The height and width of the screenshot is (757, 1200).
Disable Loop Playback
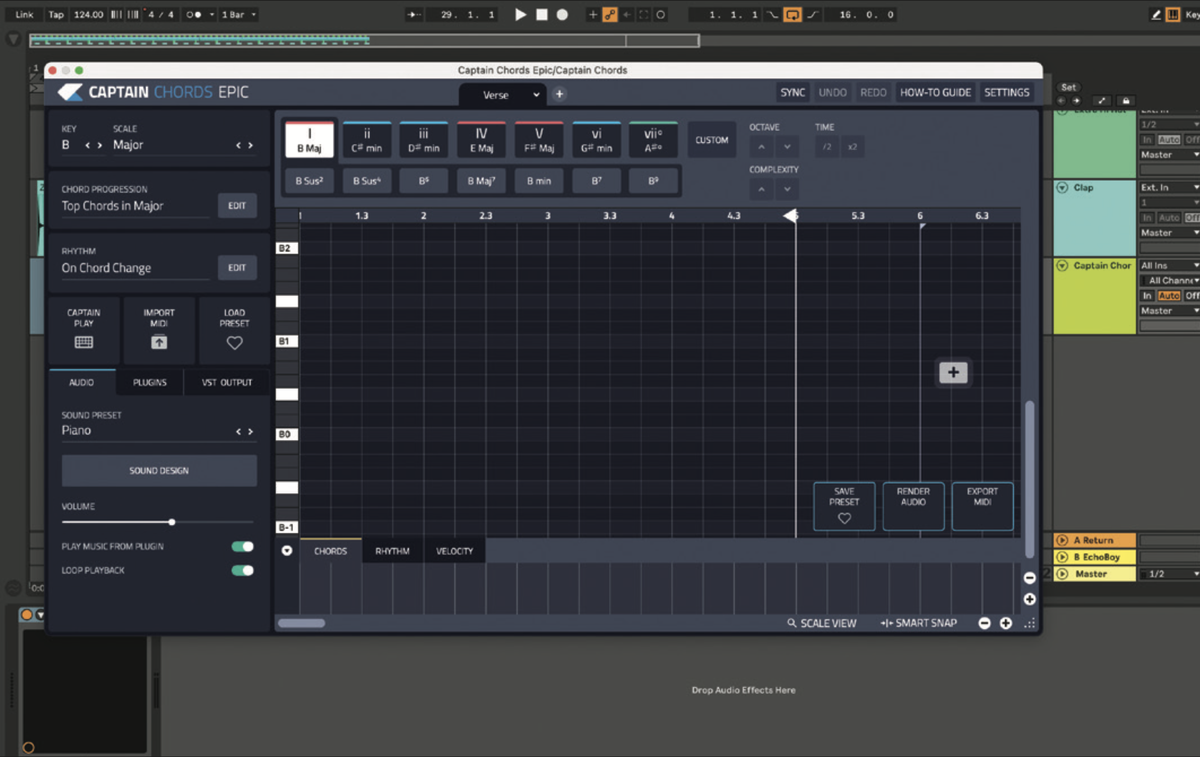click(240, 570)
